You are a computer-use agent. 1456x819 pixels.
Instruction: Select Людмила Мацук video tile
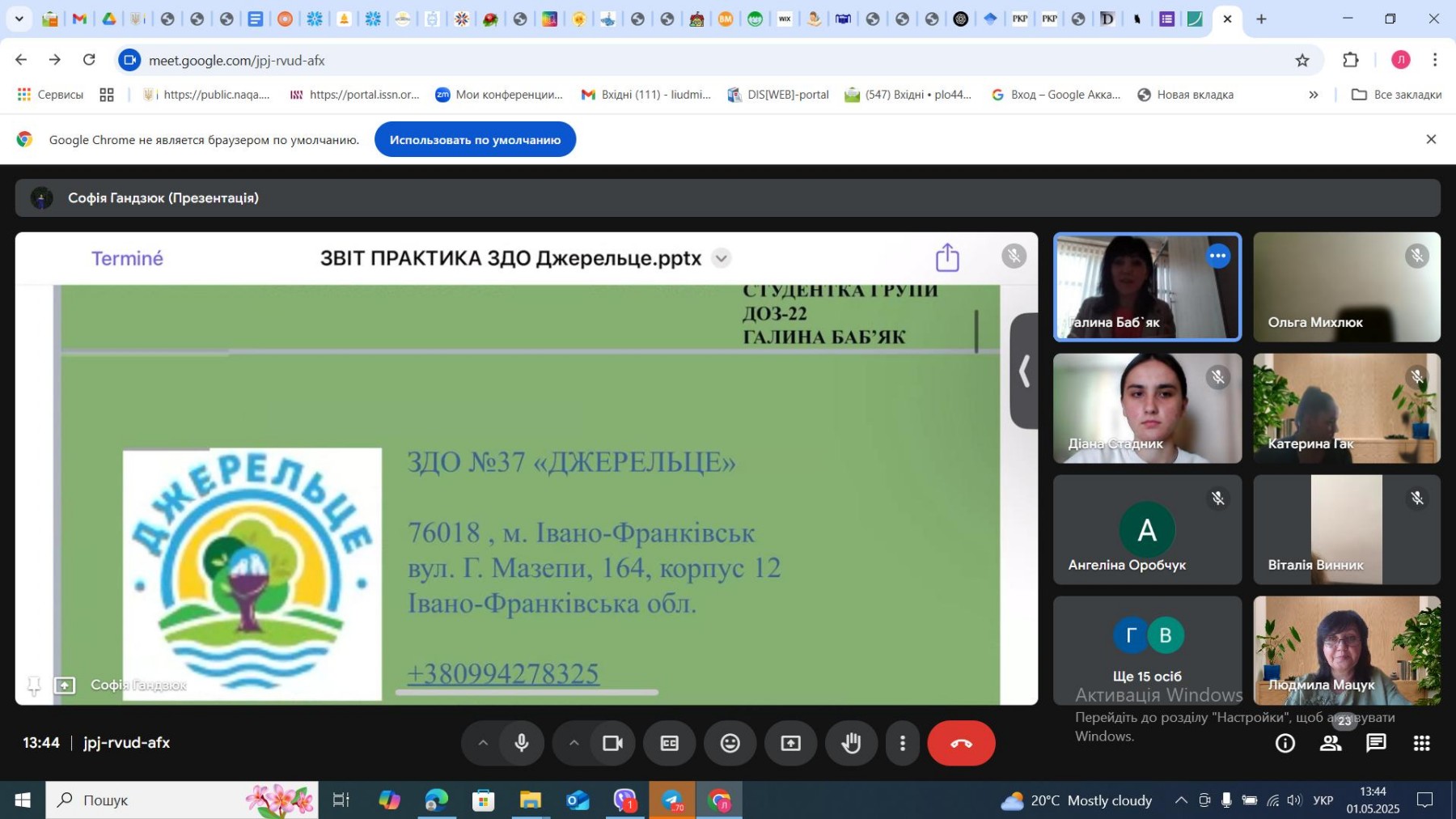click(x=1346, y=650)
